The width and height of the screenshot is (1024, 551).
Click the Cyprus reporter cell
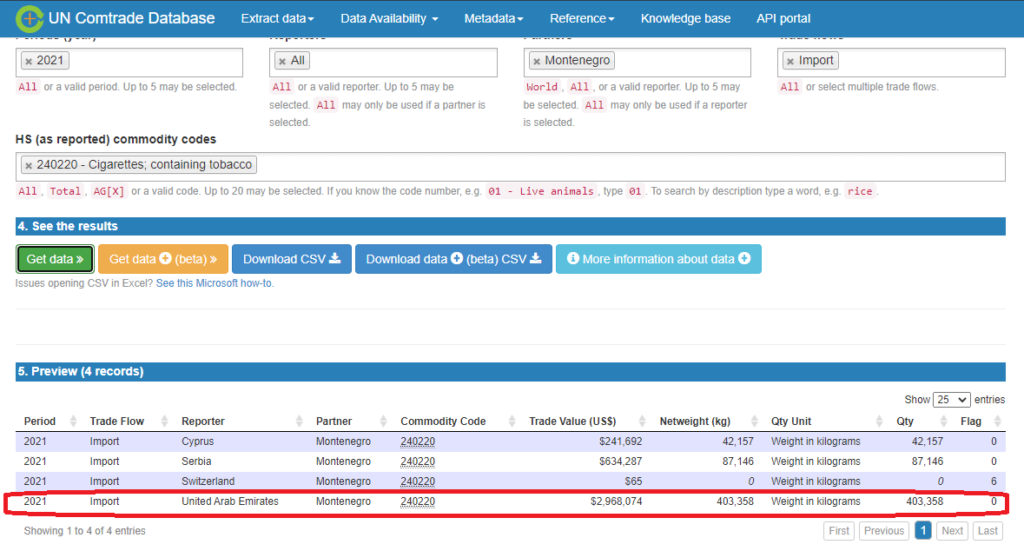tap(198, 442)
